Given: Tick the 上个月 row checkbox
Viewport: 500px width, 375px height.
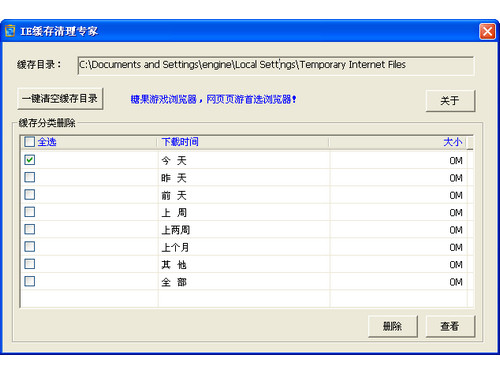Looking at the screenshot, I should [x=29, y=246].
